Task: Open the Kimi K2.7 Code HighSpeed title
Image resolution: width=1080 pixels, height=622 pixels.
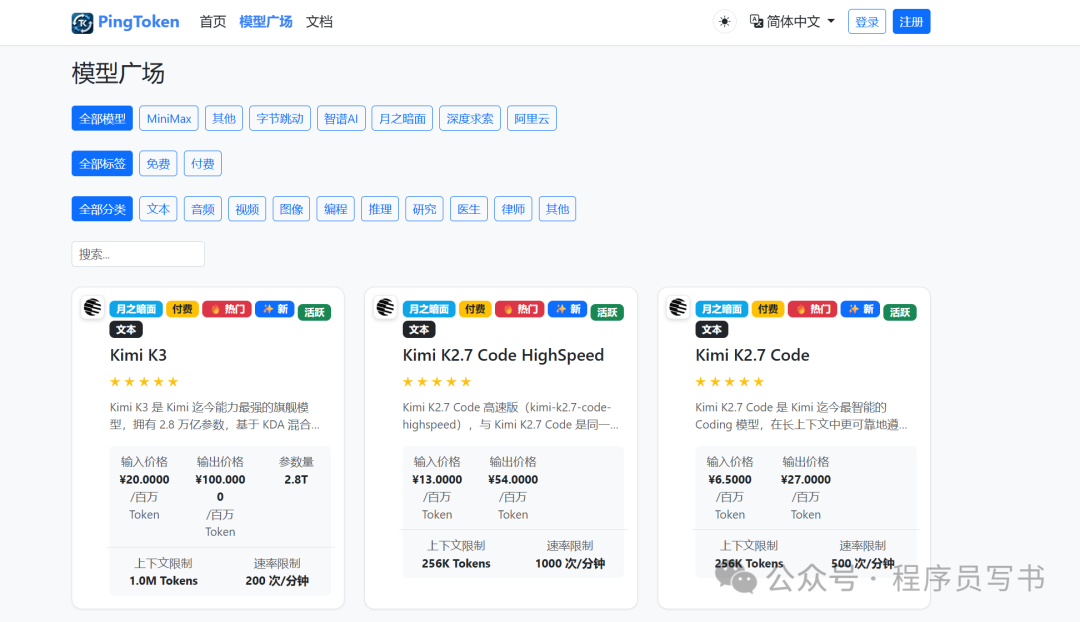Action: click(x=503, y=355)
